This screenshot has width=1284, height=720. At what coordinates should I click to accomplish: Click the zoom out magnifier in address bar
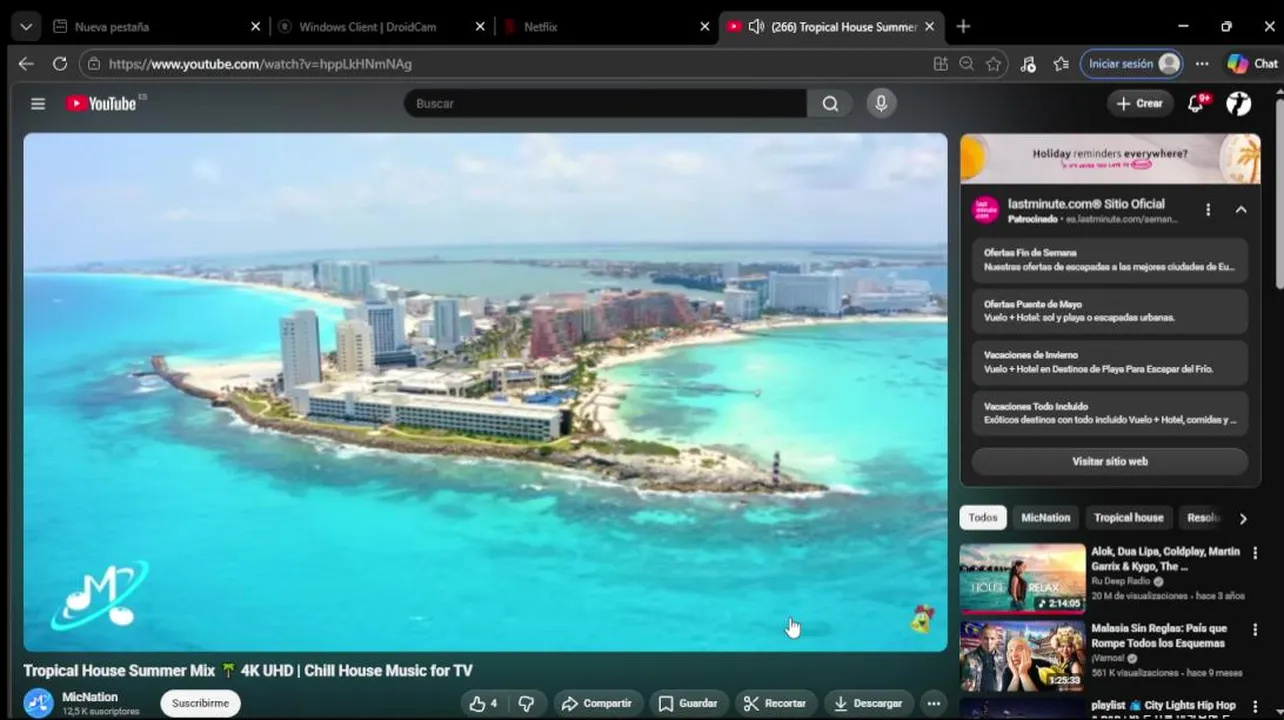tap(966, 64)
